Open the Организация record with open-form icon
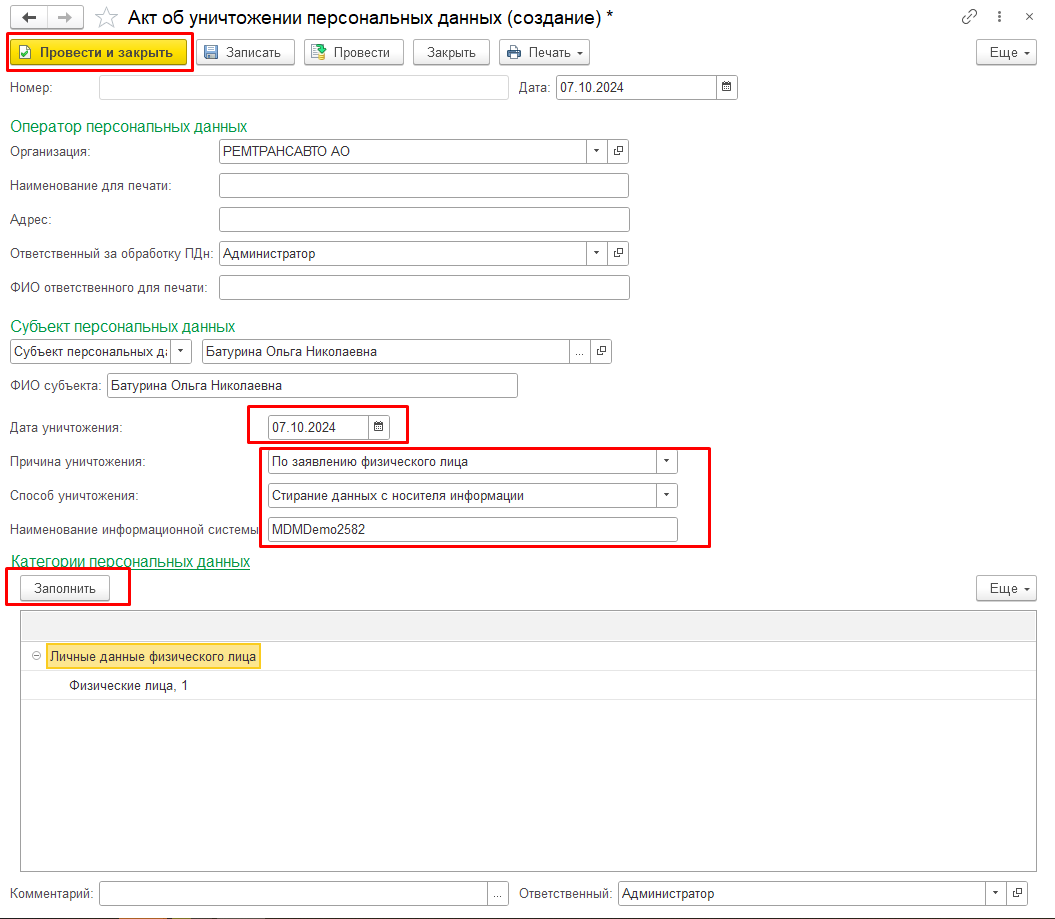Viewport: 1055px width, 919px height. coord(618,151)
